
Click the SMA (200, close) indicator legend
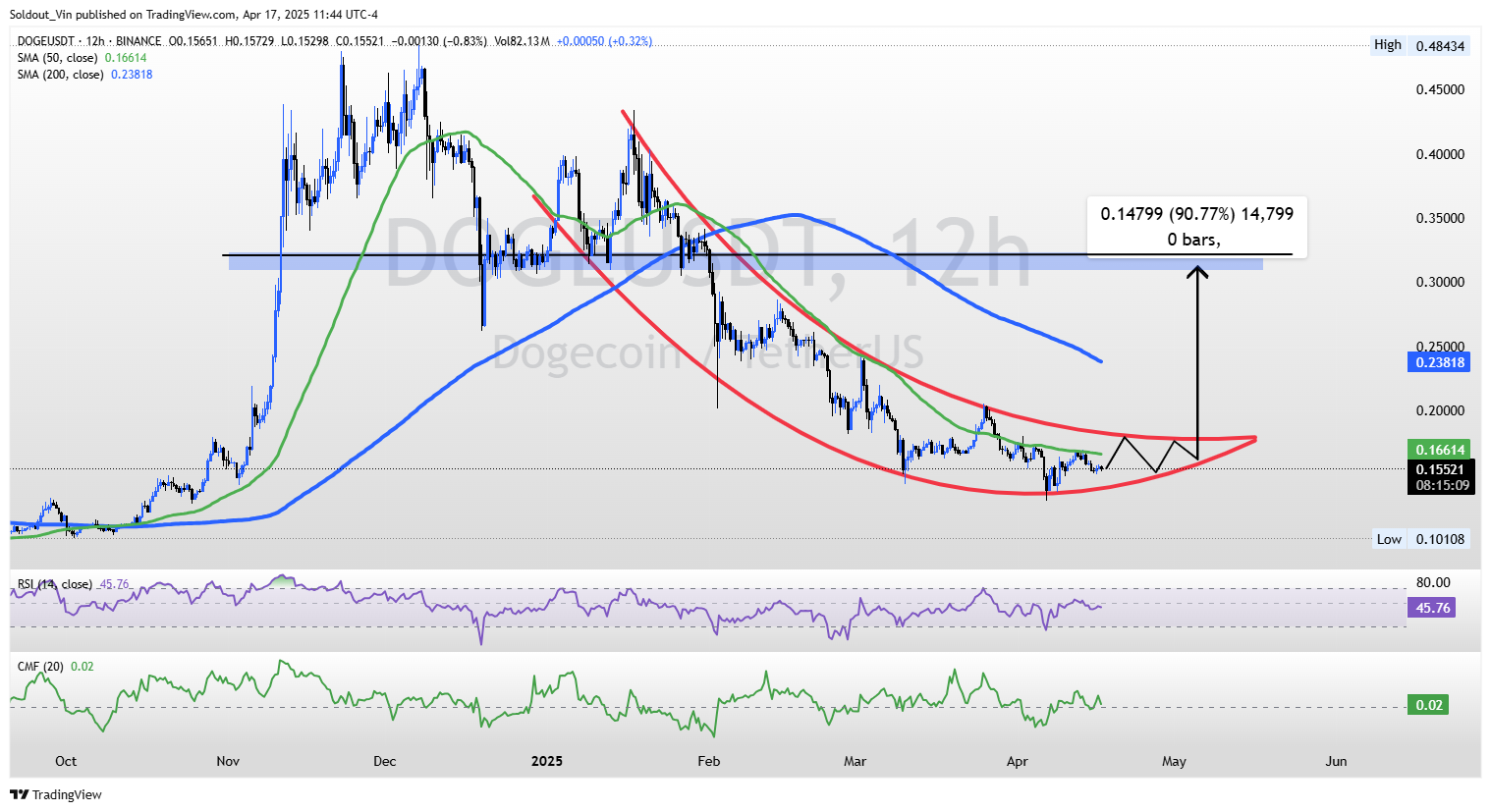tap(84, 75)
